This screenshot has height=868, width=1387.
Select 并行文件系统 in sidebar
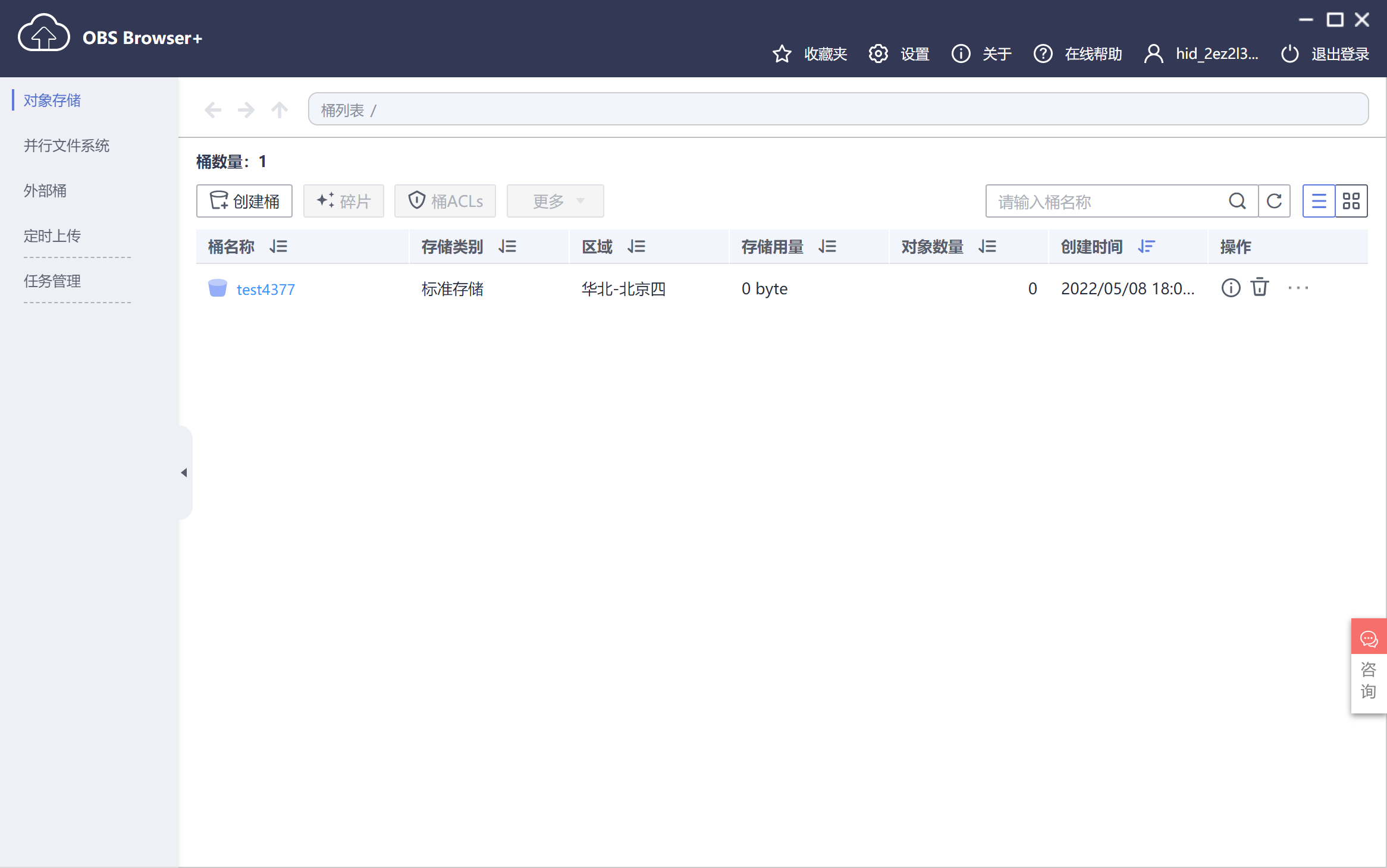67,146
